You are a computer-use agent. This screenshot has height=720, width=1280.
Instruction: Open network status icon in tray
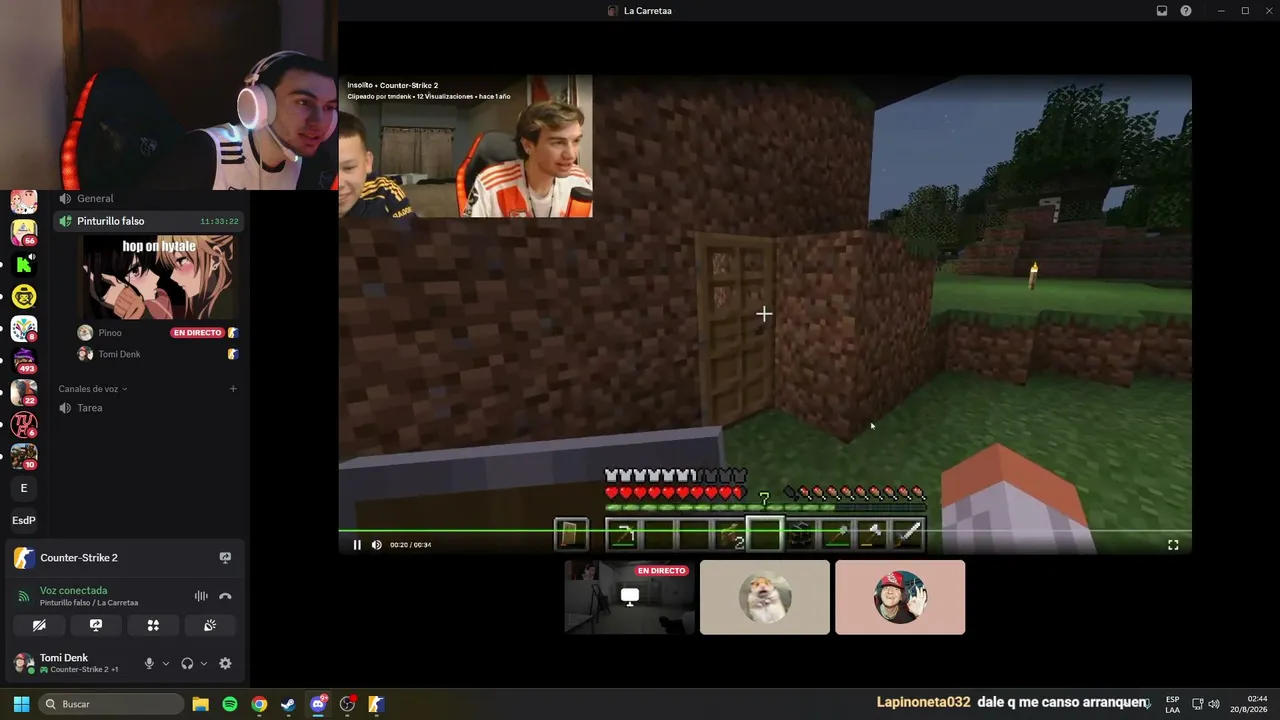coord(1197,704)
